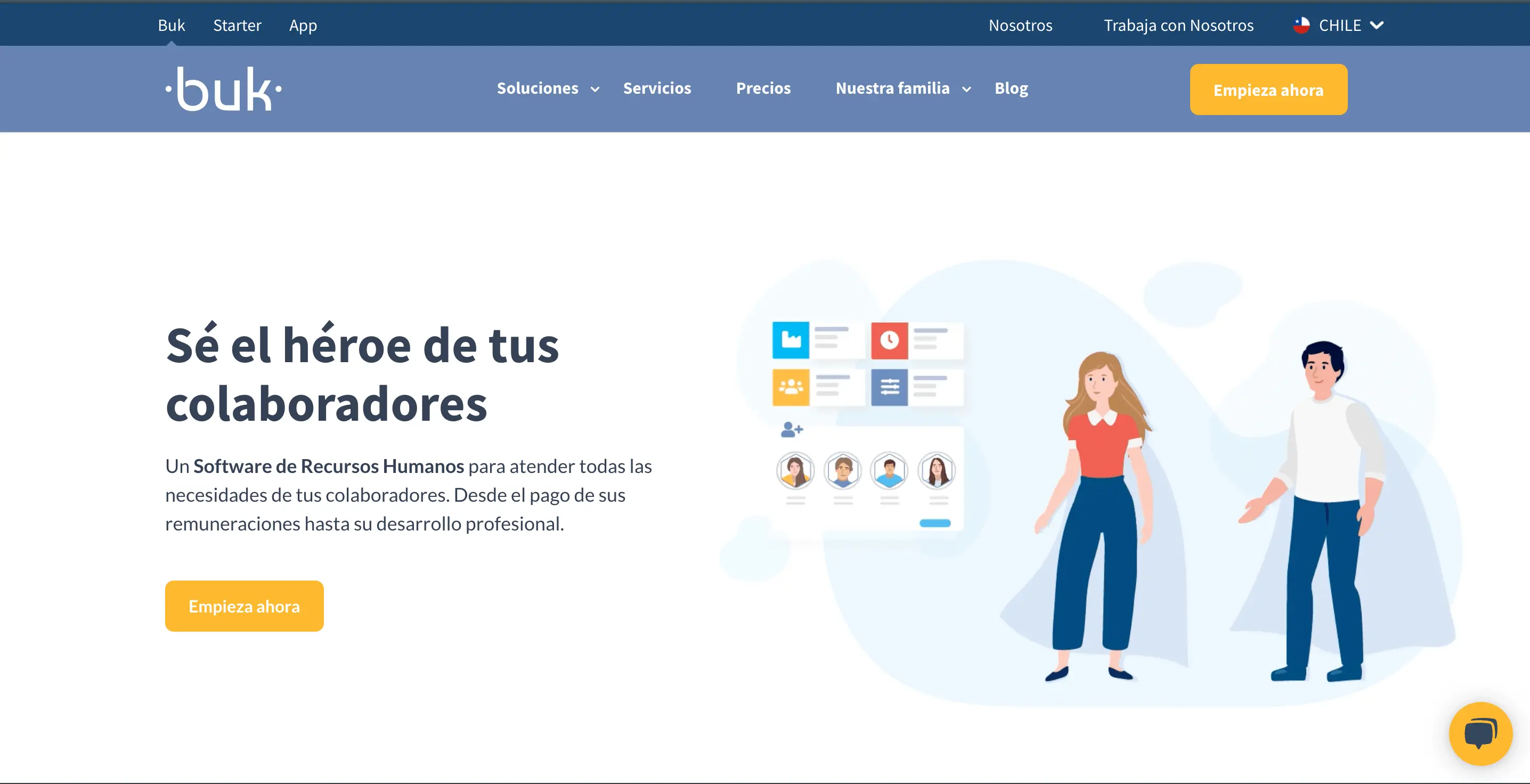Click the first woman avatar thumbnail
The height and width of the screenshot is (784, 1530).
click(795, 471)
